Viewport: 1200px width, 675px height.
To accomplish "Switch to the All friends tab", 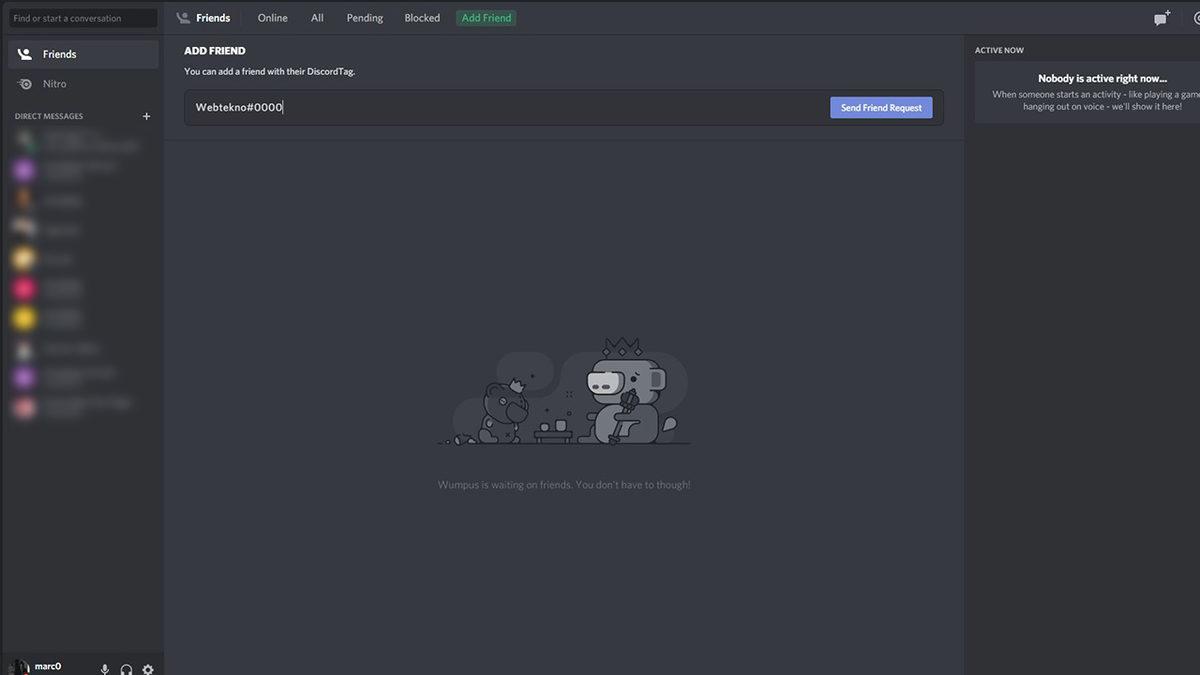I will pyautogui.click(x=316, y=17).
